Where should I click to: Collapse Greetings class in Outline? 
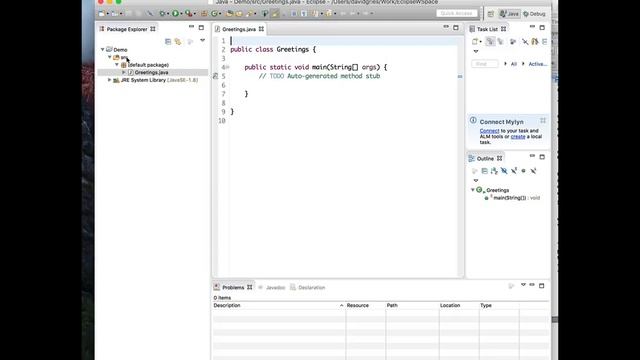(473, 190)
